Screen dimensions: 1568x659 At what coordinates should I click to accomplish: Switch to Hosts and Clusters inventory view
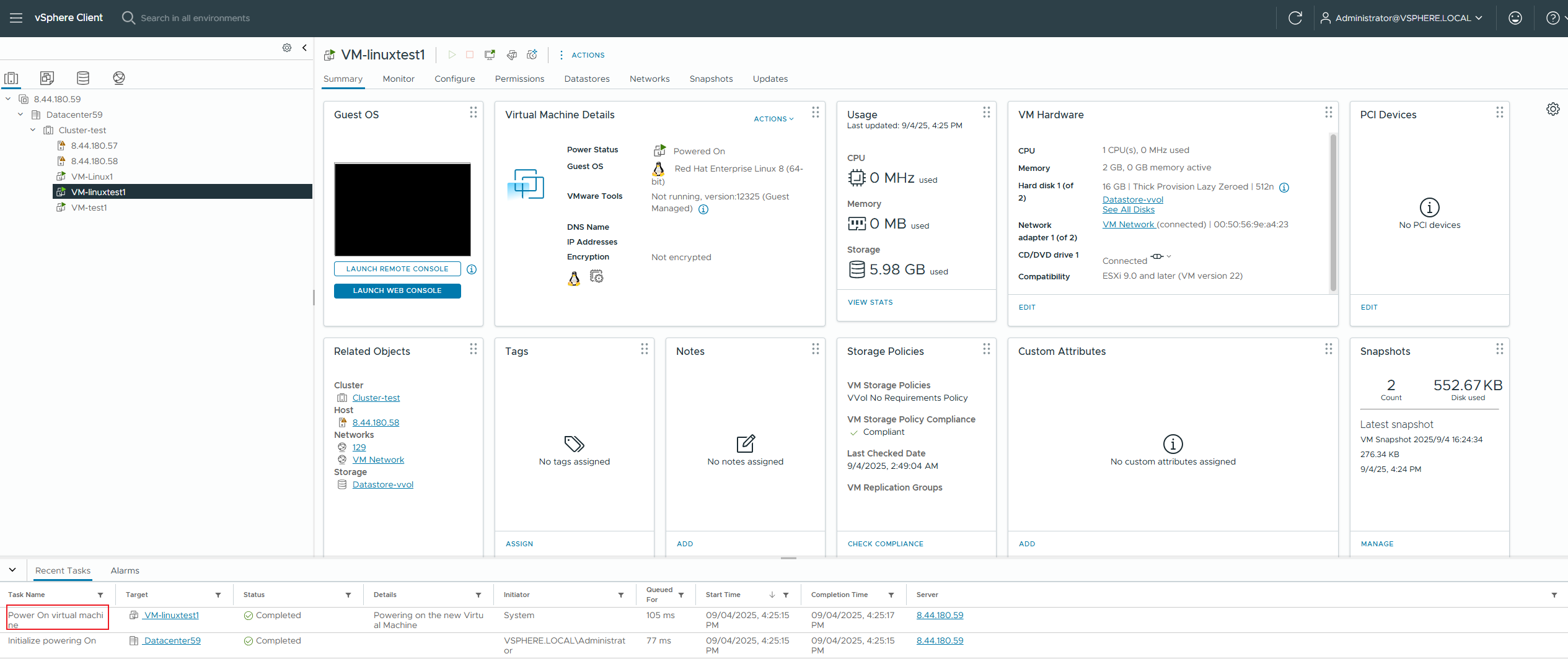coord(11,78)
